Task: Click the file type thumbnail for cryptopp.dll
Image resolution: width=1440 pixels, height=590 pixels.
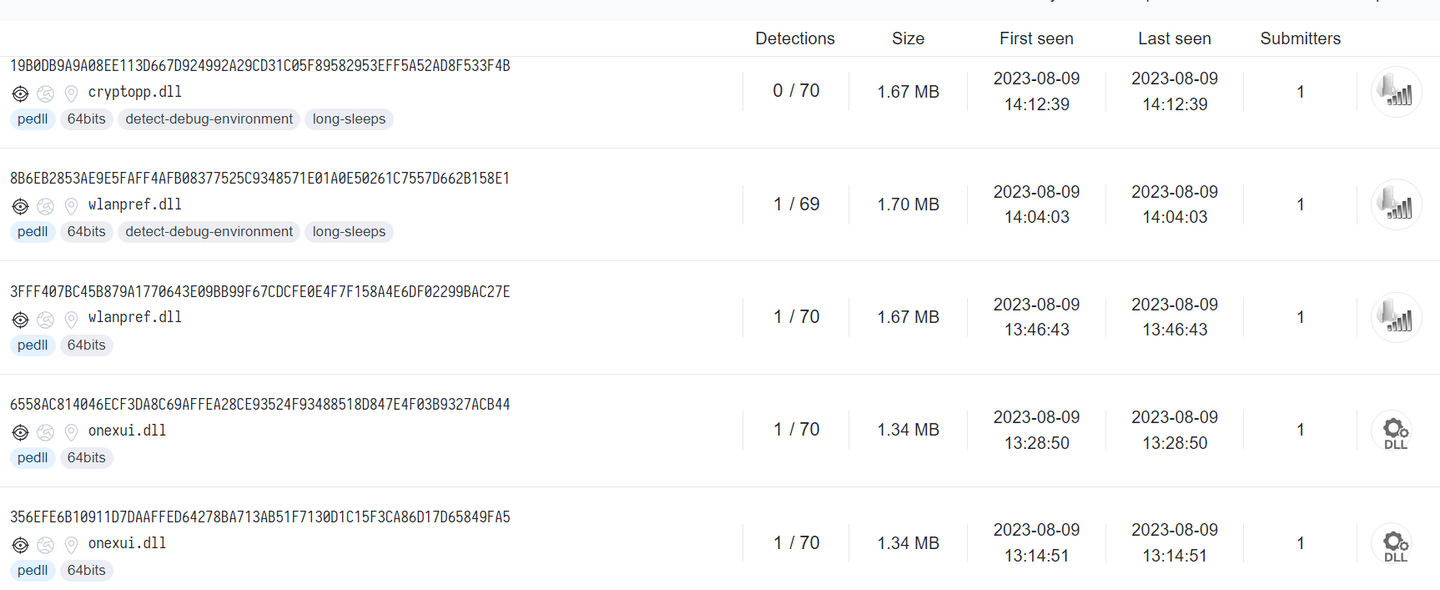Action: (x=1396, y=92)
